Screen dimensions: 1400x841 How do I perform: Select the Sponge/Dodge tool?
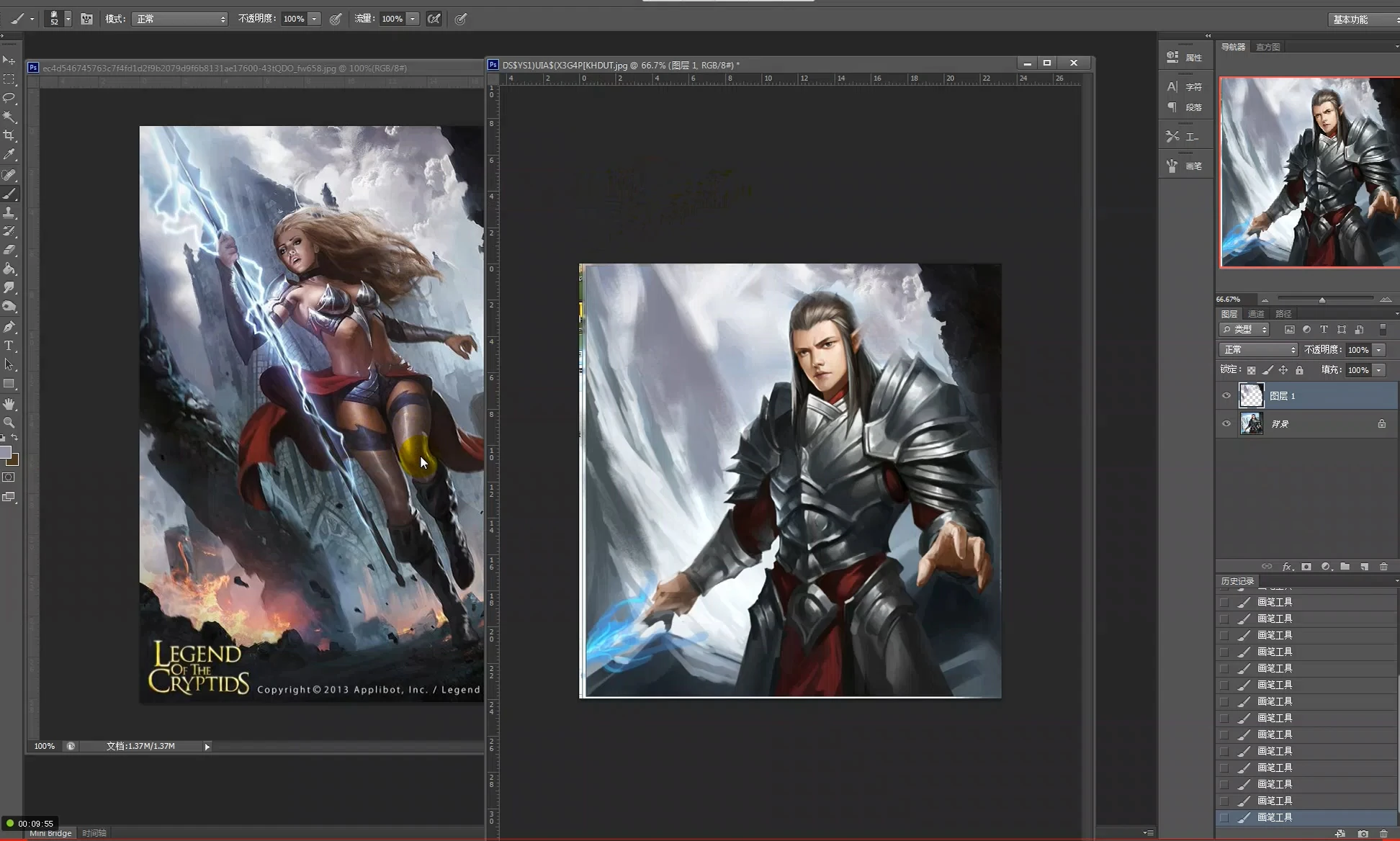[x=9, y=306]
